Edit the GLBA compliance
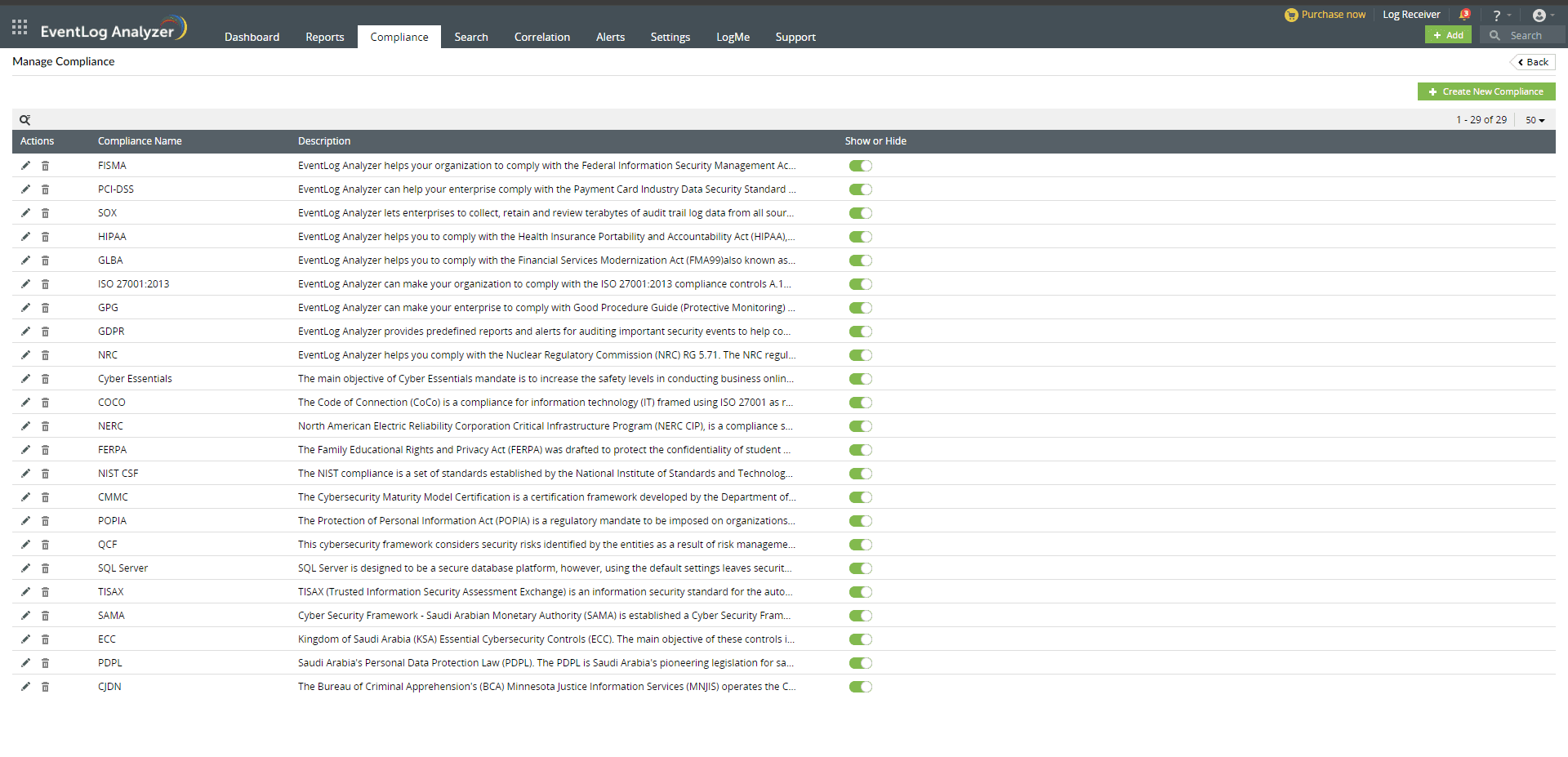1568x757 pixels. click(25, 260)
